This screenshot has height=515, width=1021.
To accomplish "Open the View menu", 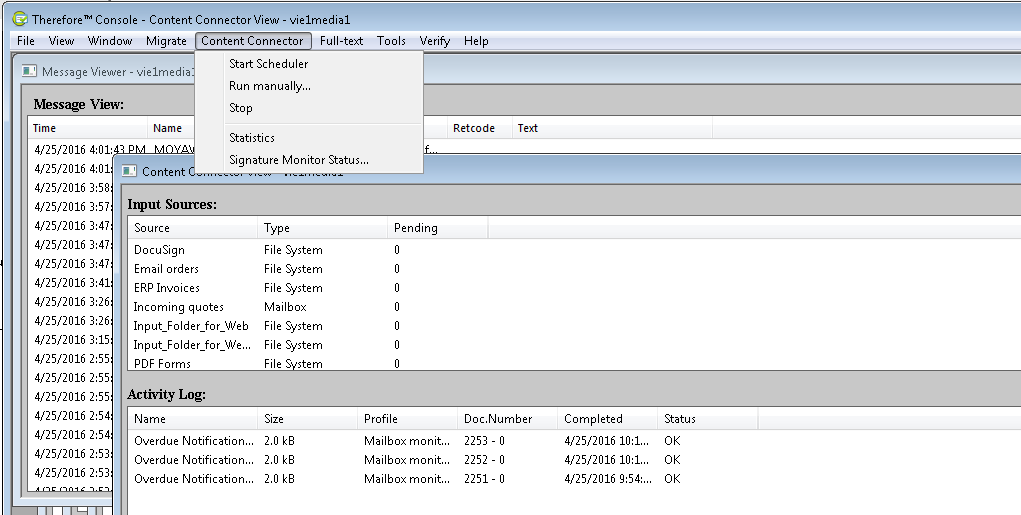I will [x=61, y=40].
